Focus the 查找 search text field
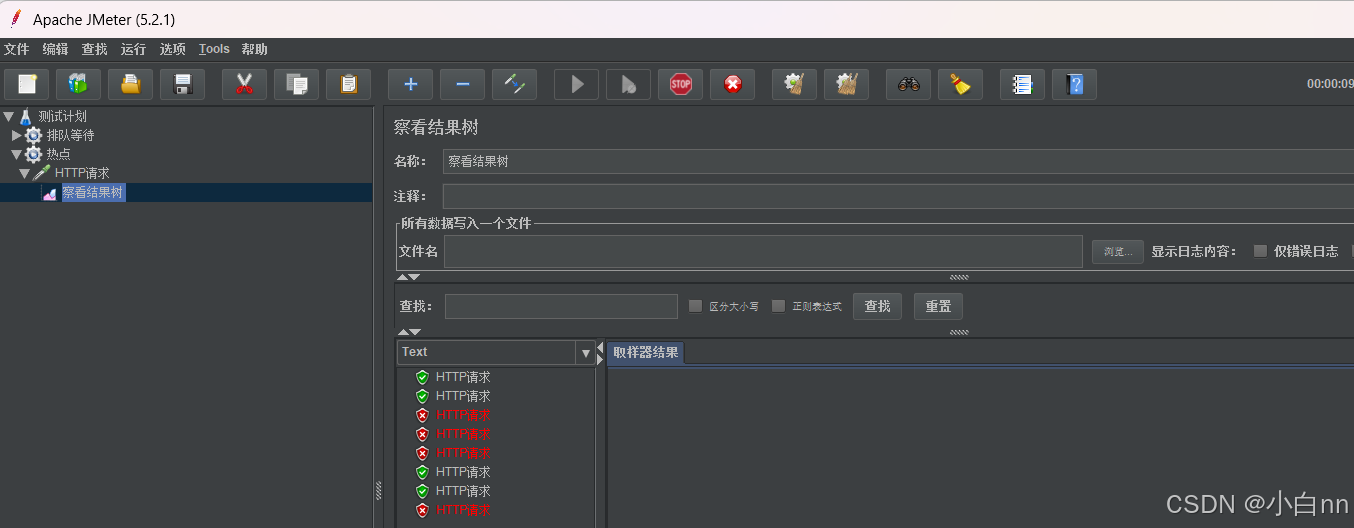Viewport: 1354px width, 528px height. coord(561,306)
